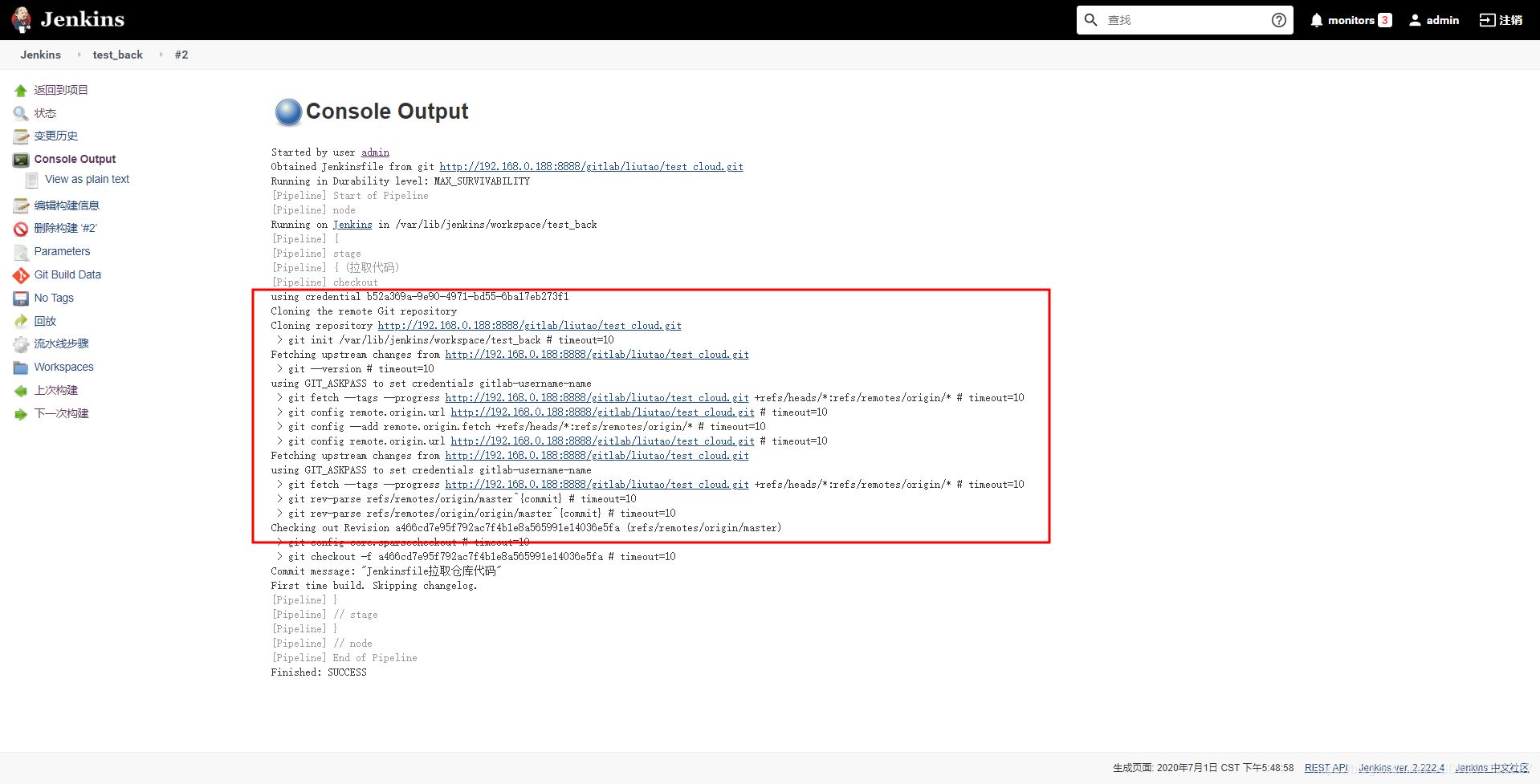Screen dimensions: 1540x784
Task: Click the monitors bell icon
Action: click(1316, 20)
